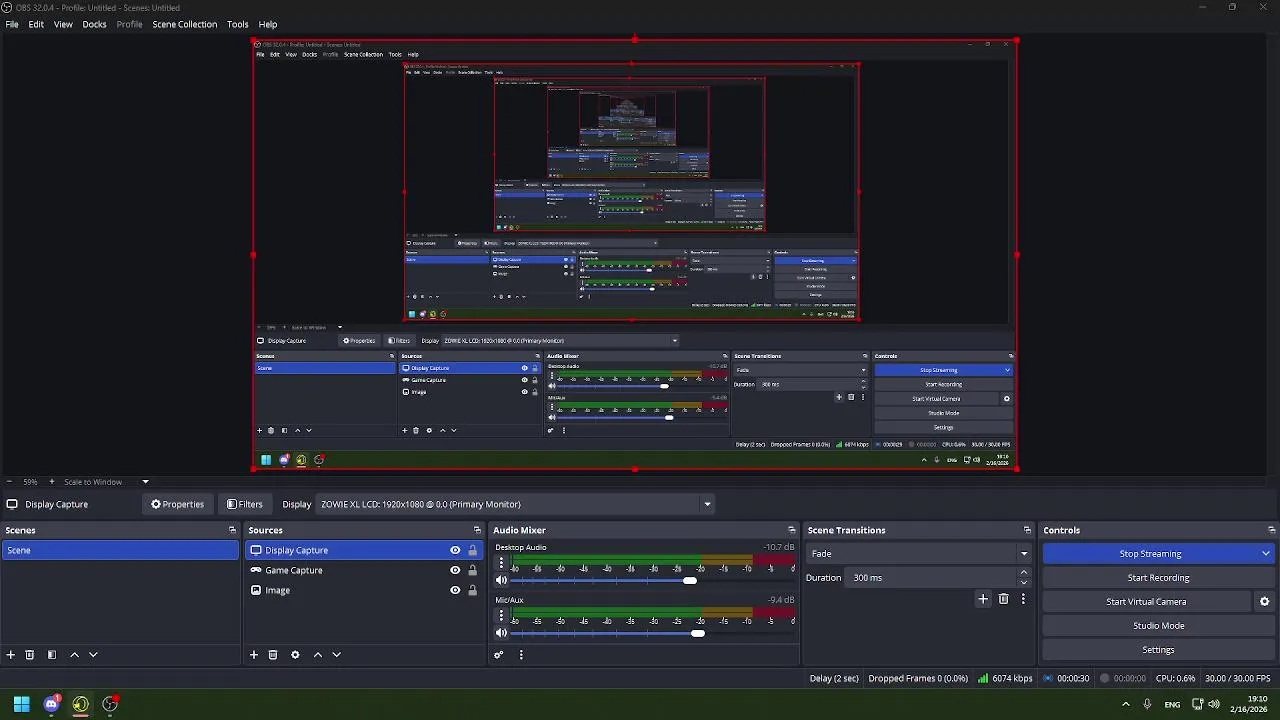Open the Docks menu
Image resolution: width=1280 pixels, height=720 pixels.
(94, 24)
